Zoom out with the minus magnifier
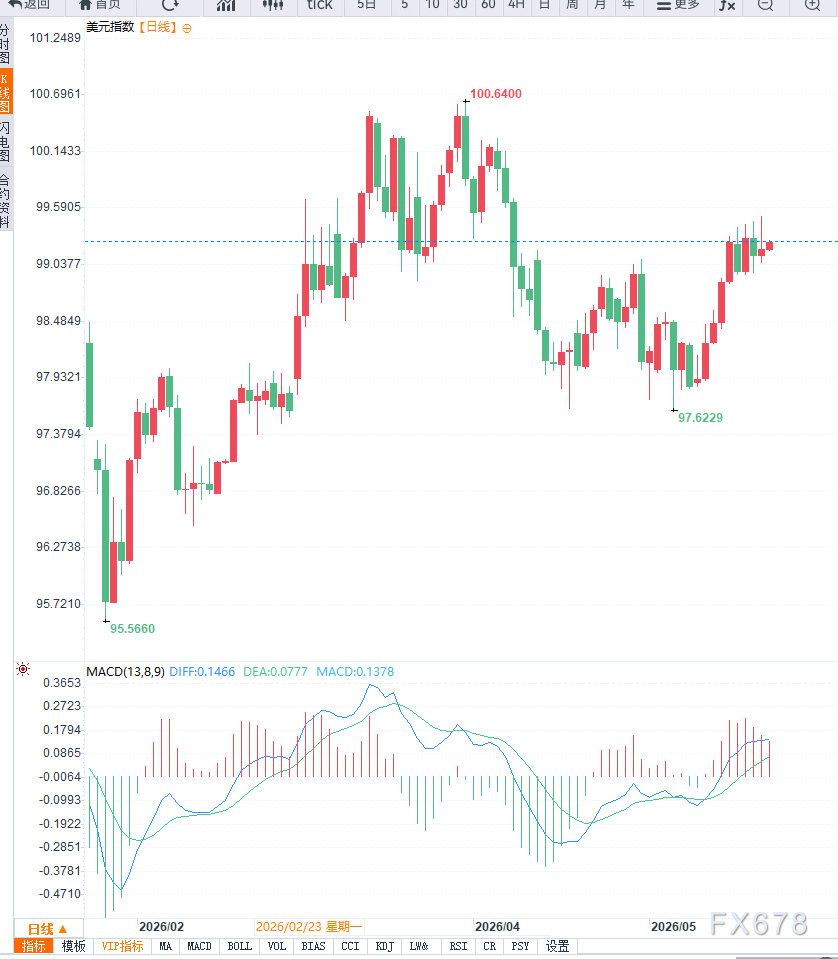The width and height of the screenshot is (838, 959). pos(765,5)
